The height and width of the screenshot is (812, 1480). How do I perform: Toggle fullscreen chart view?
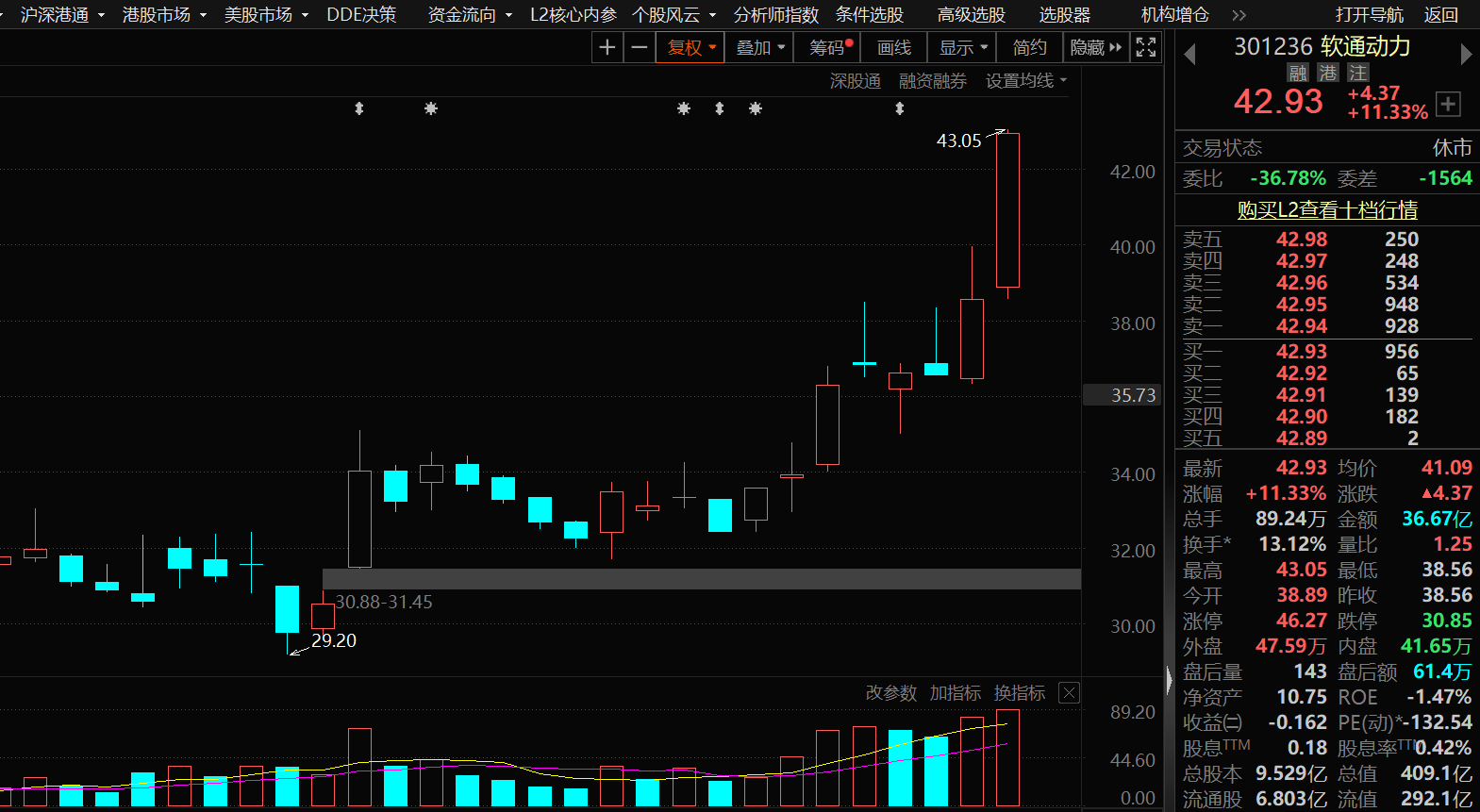[1145, 47]
